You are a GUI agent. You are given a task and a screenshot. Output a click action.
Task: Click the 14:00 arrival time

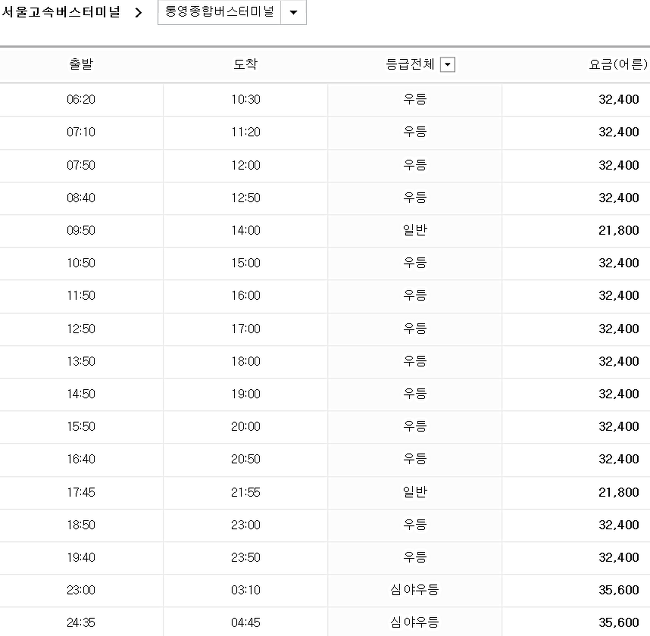246,231
